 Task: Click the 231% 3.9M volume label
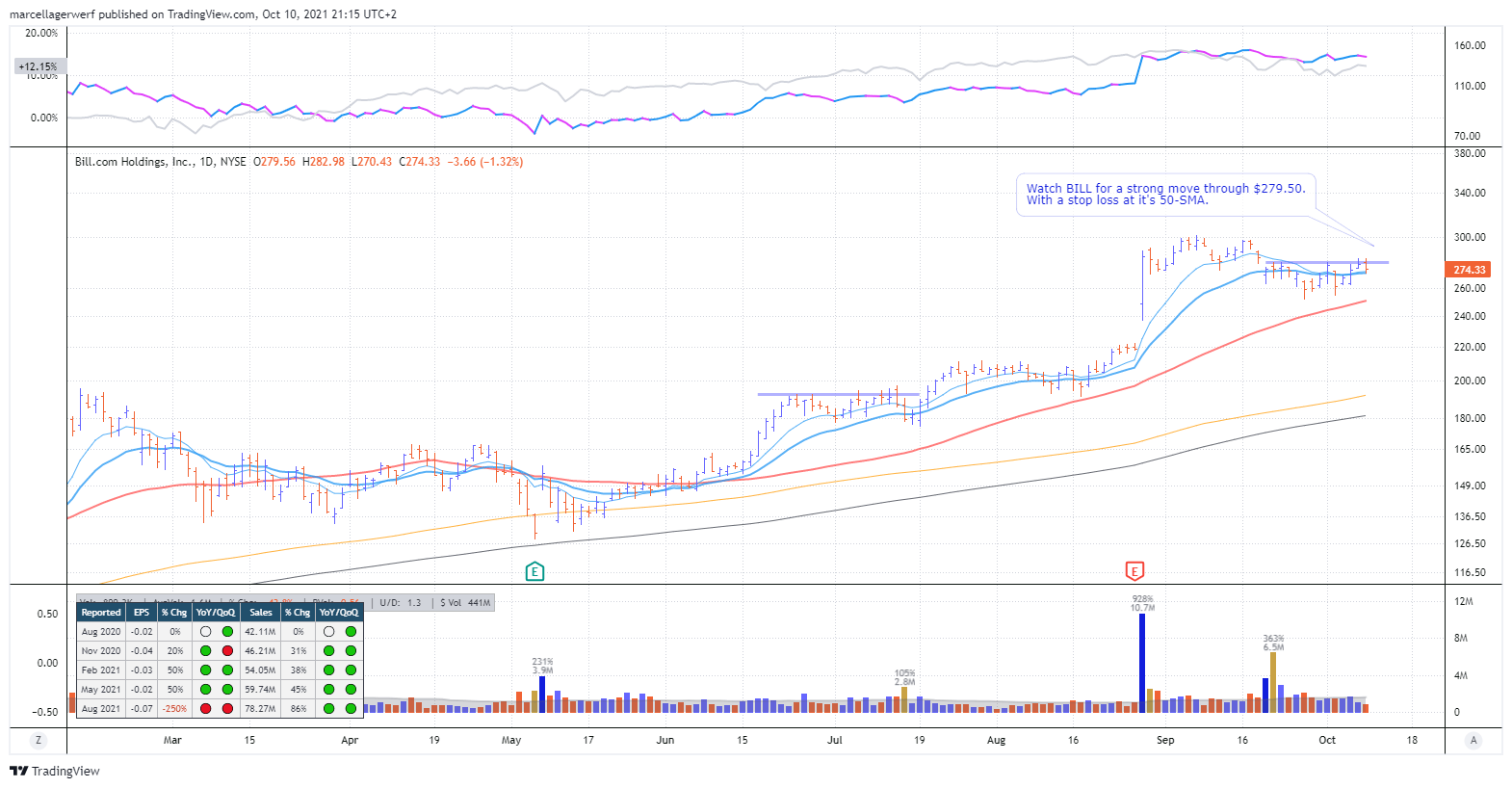(542, 666)
